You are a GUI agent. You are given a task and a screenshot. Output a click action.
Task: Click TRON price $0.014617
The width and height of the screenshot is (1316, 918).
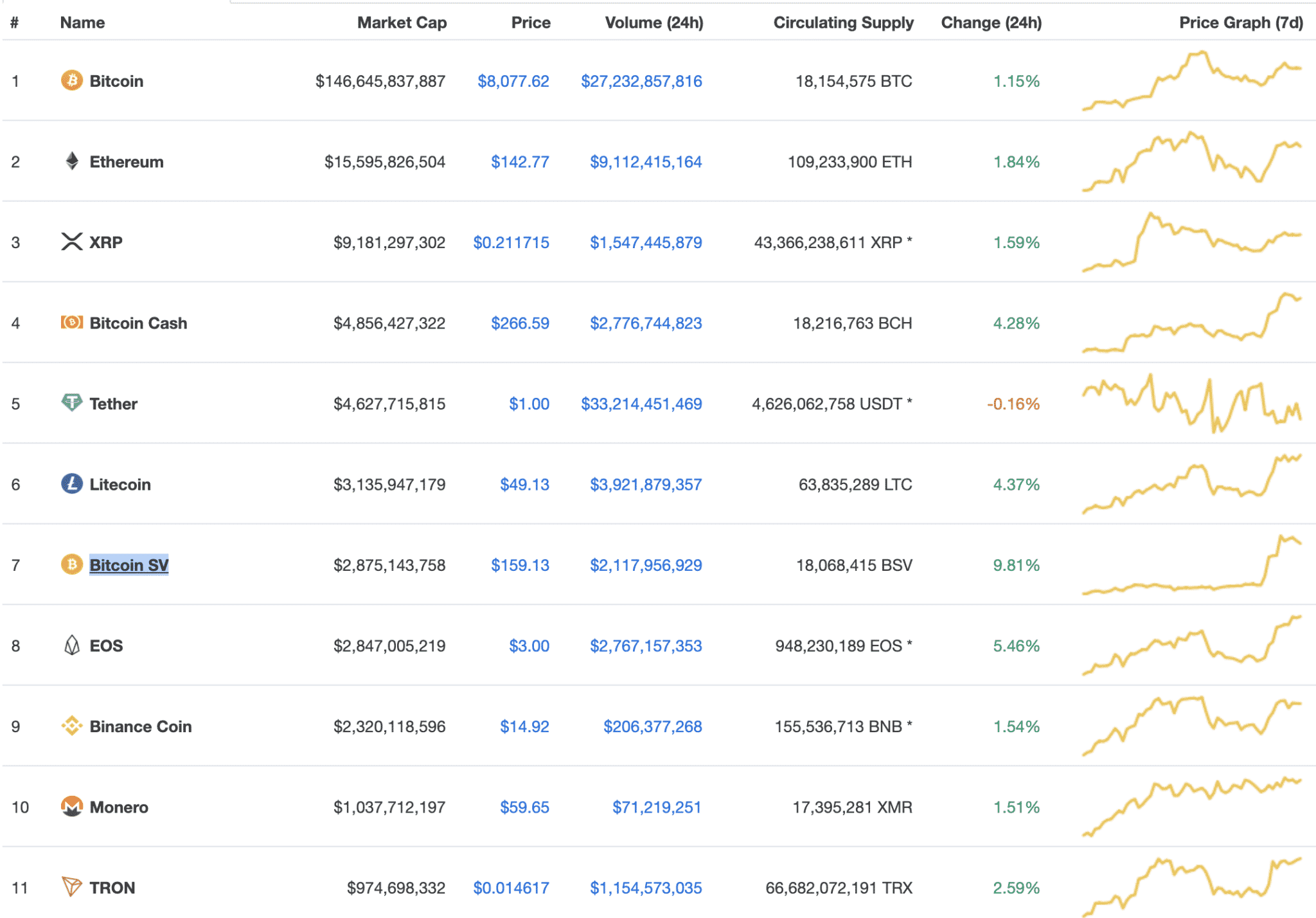coord(511,888)
